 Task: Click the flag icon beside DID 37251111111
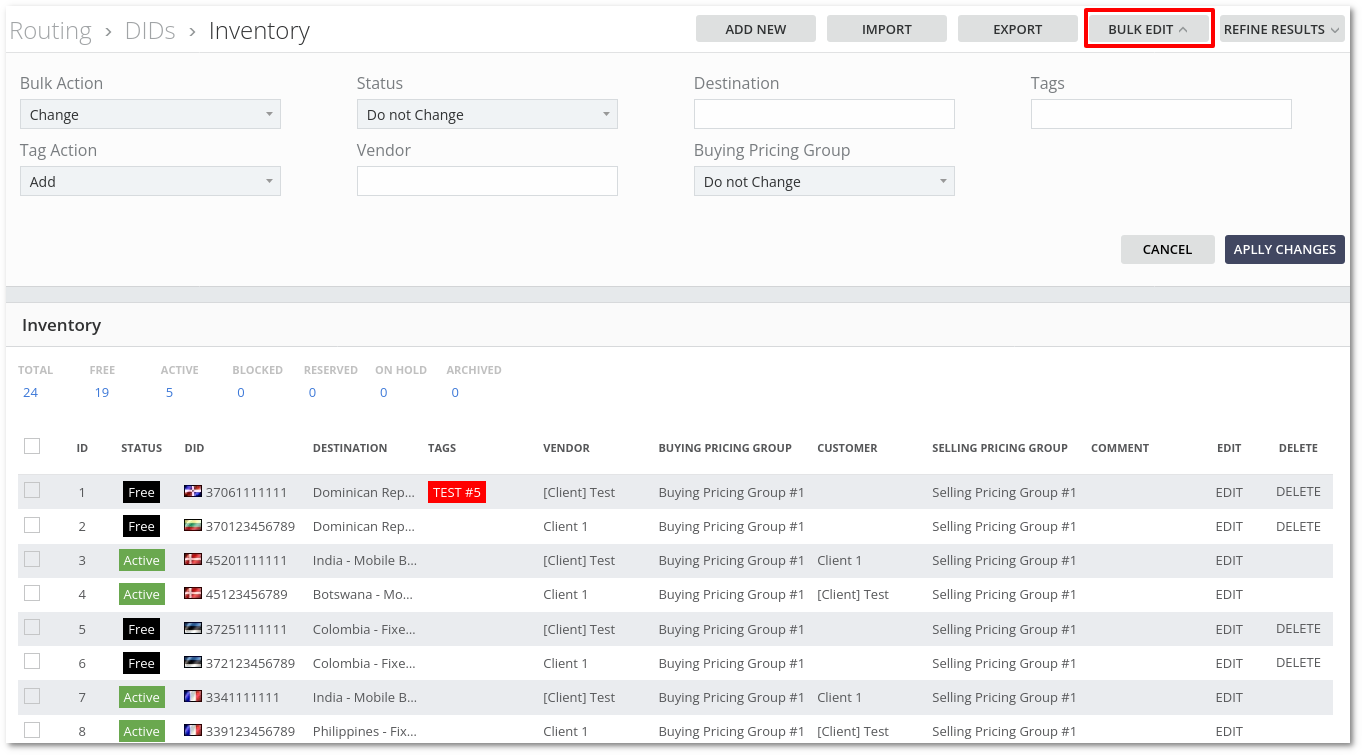pos(194,629)
